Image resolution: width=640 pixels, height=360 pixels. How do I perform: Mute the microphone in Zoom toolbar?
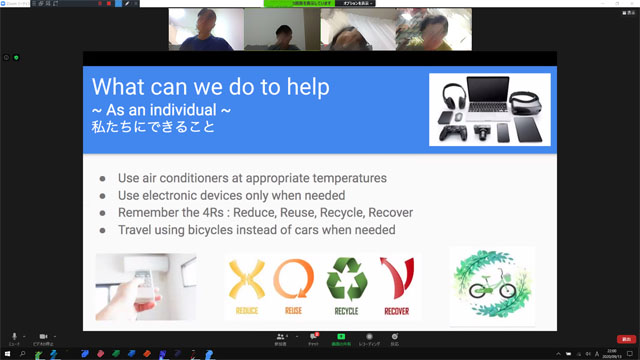click(x=14, y=338)
